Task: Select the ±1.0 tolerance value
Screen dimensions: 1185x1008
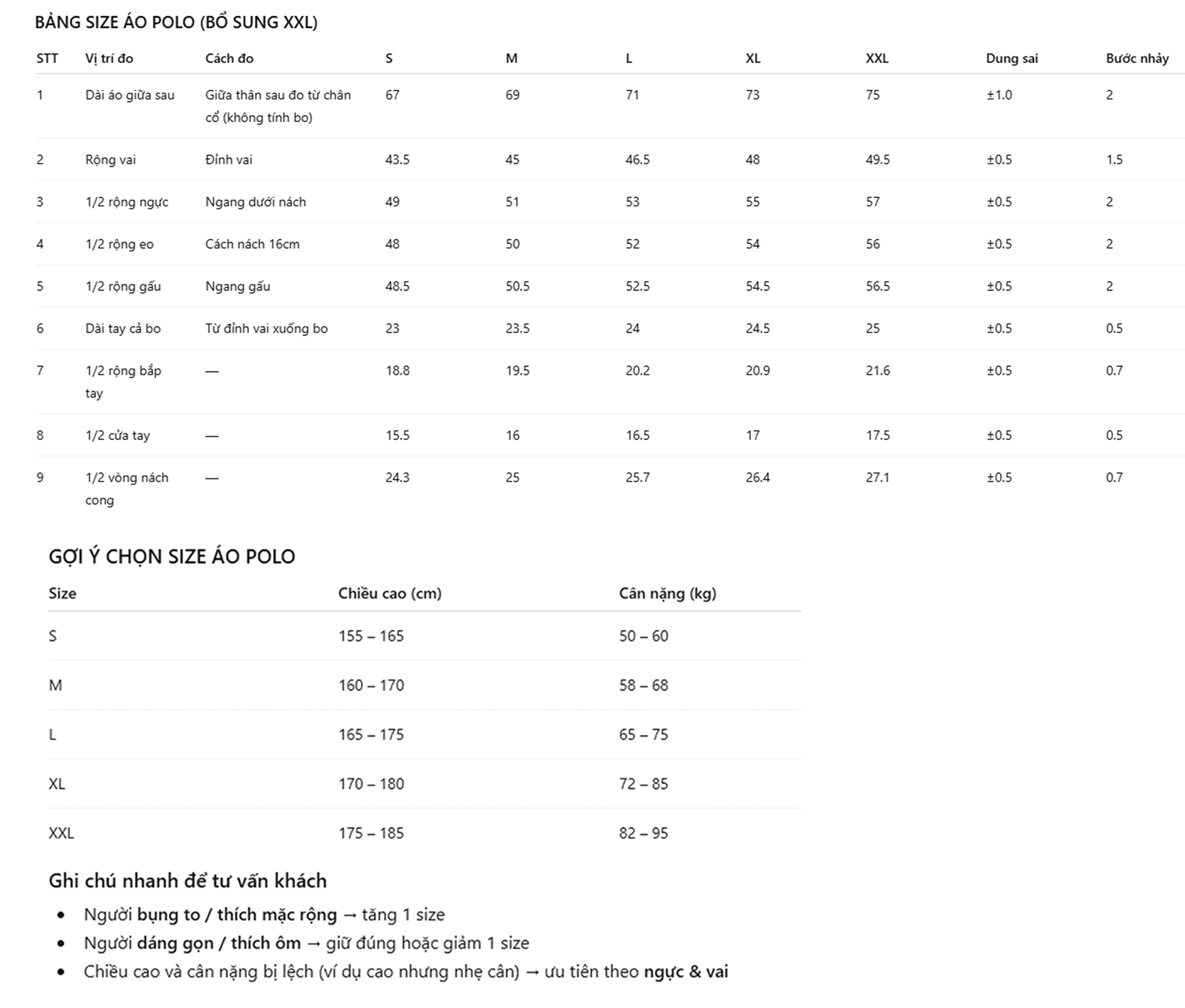Action: tap(999, 95)
